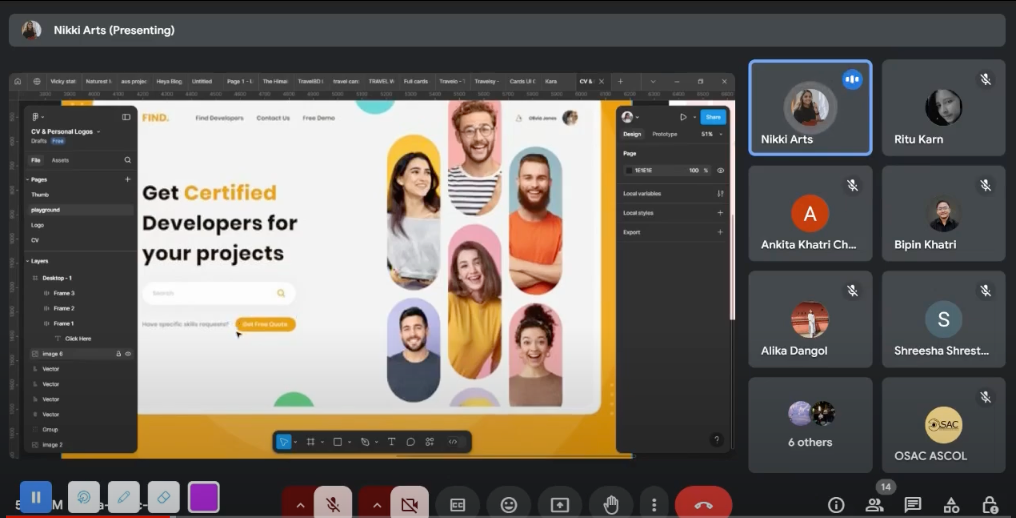This screenshot has width=1016, height=518.
Task: Open the 6 others participants tile
Action: tap(810, 425)
